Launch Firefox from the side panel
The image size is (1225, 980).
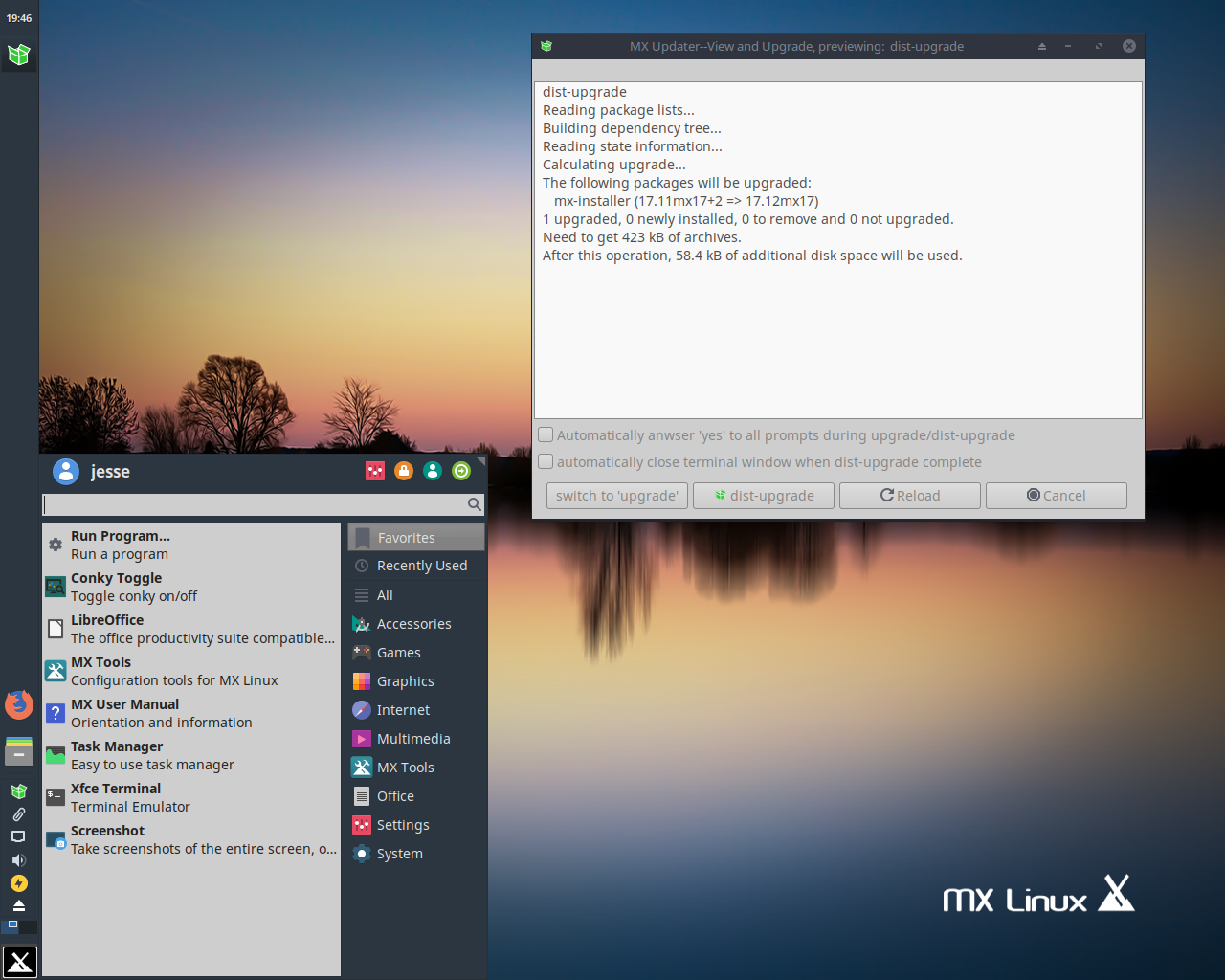(19, 705)
